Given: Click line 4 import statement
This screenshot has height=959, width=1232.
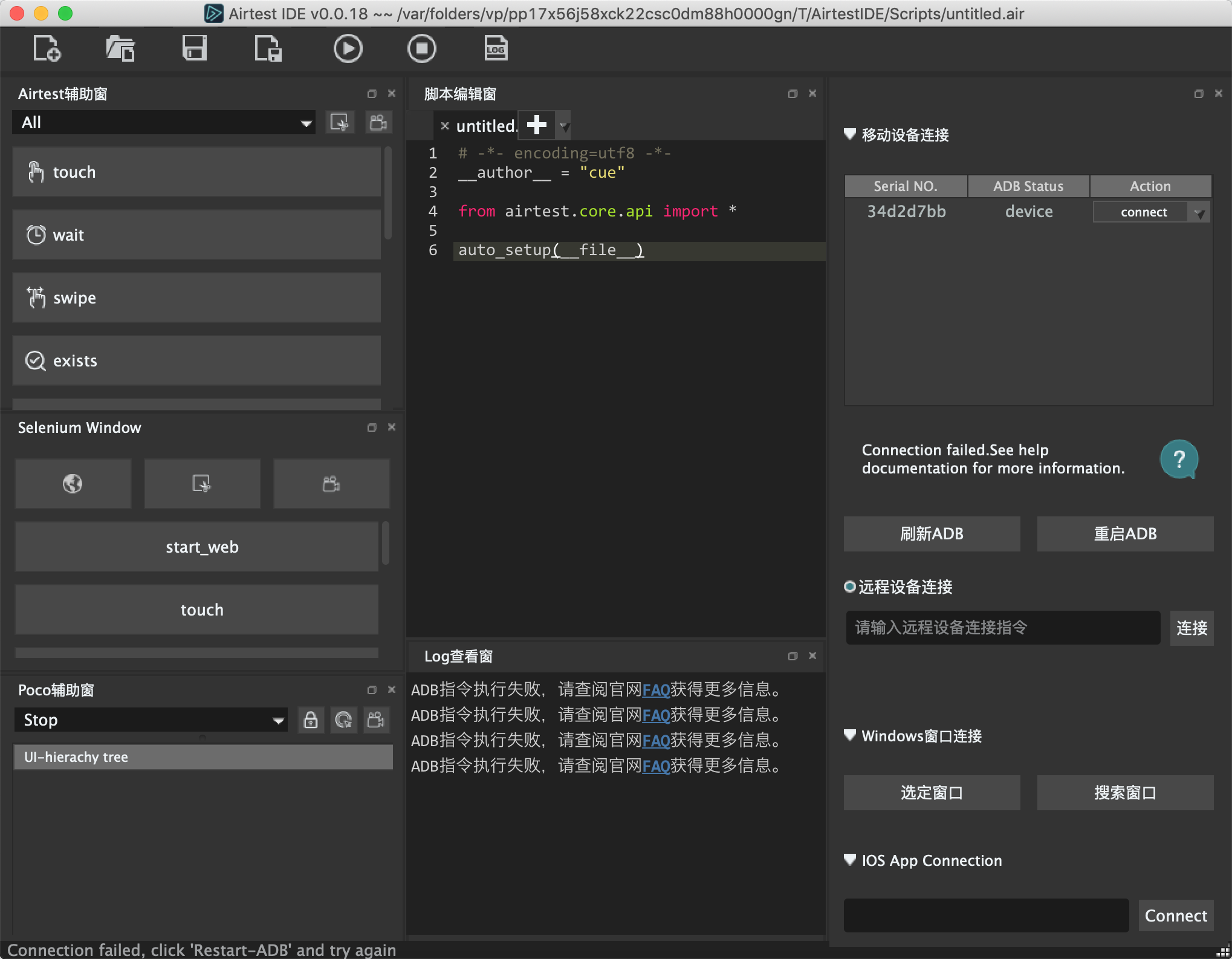Looking at the screenshot, I should (597, 211).
